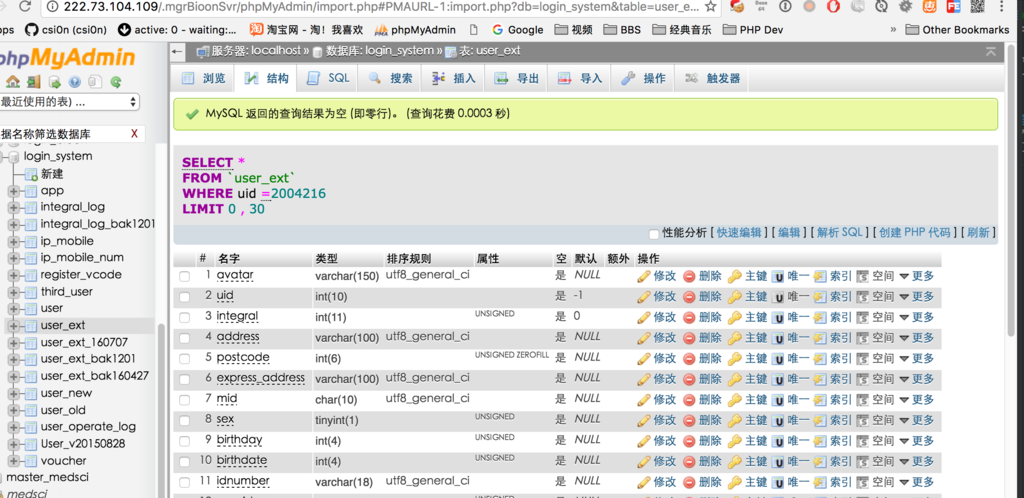Tick the checkbox for the avatar column
This screenshot has width=1024, height=498.
(x=184, y=276)
